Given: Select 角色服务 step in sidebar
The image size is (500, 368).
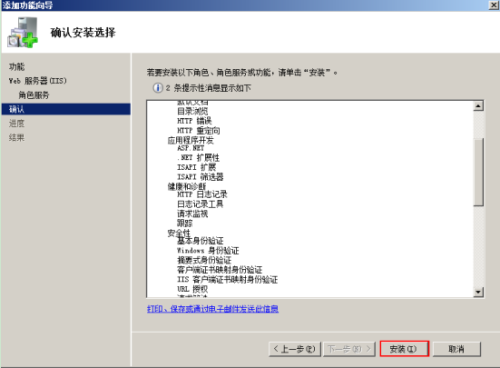Looking at the screenshot, I should pyautogui.click(x=34, y=95).
